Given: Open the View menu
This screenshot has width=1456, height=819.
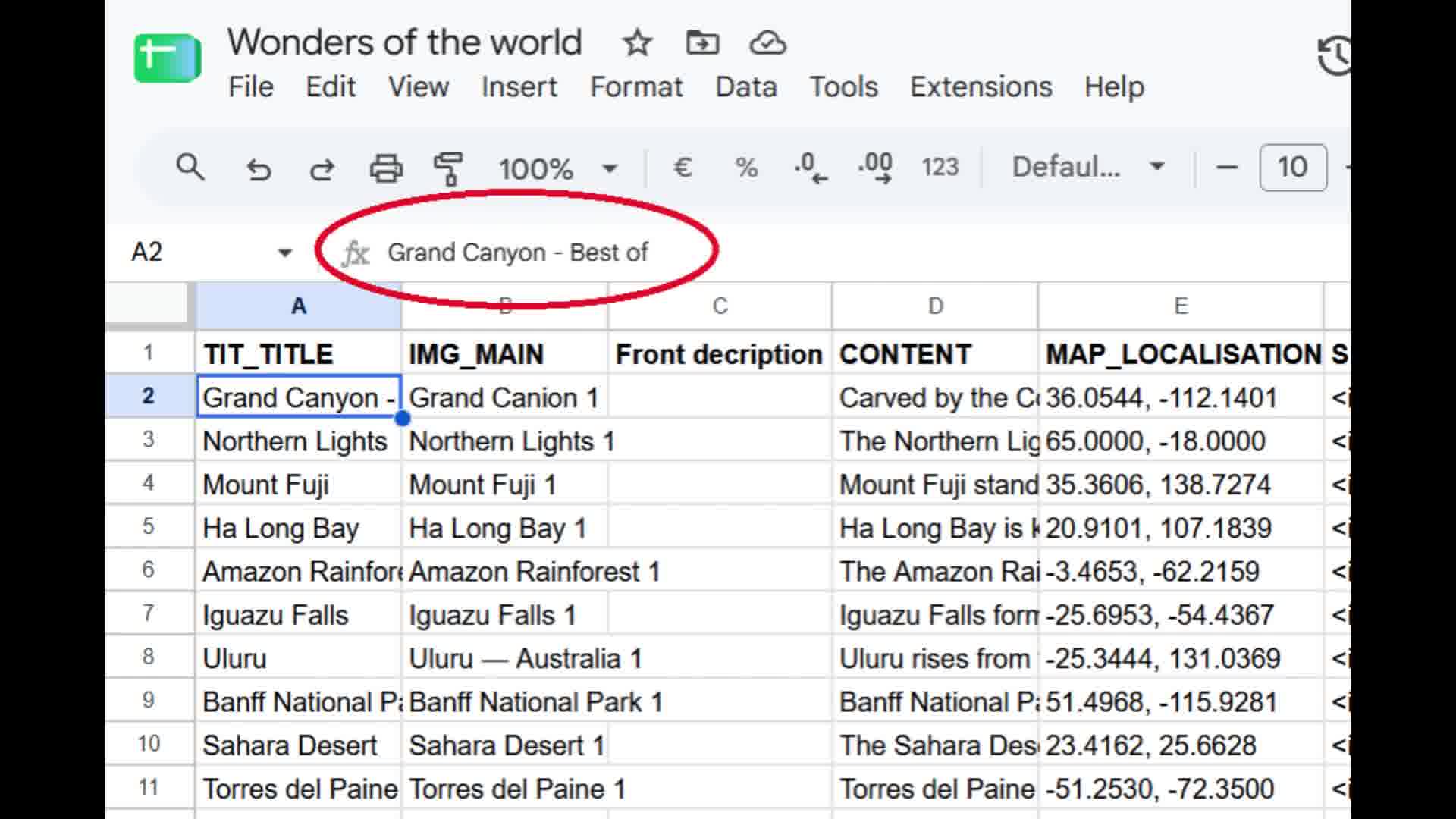Looking at the screenshot, I should pos(419,87).
